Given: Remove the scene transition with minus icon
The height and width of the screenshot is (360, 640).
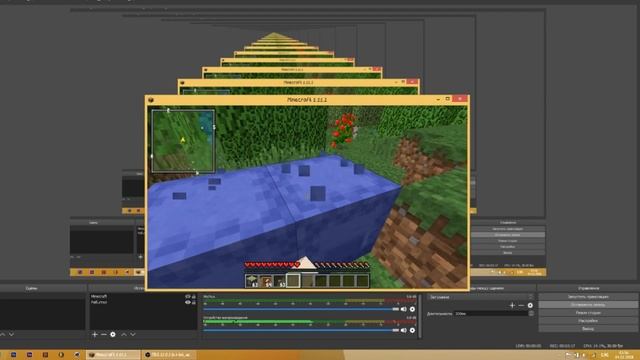Looking at the screenshot, I should [x=521, y=305].
